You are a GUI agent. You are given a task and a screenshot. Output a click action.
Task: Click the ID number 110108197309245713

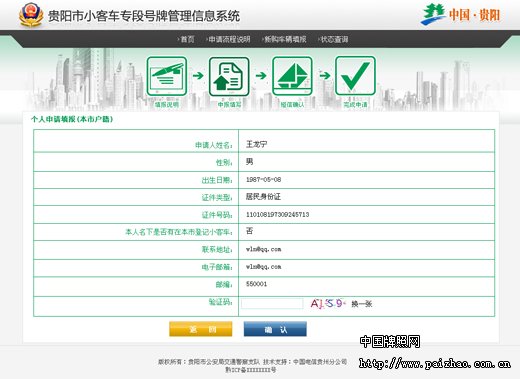(x=277, y=214)
